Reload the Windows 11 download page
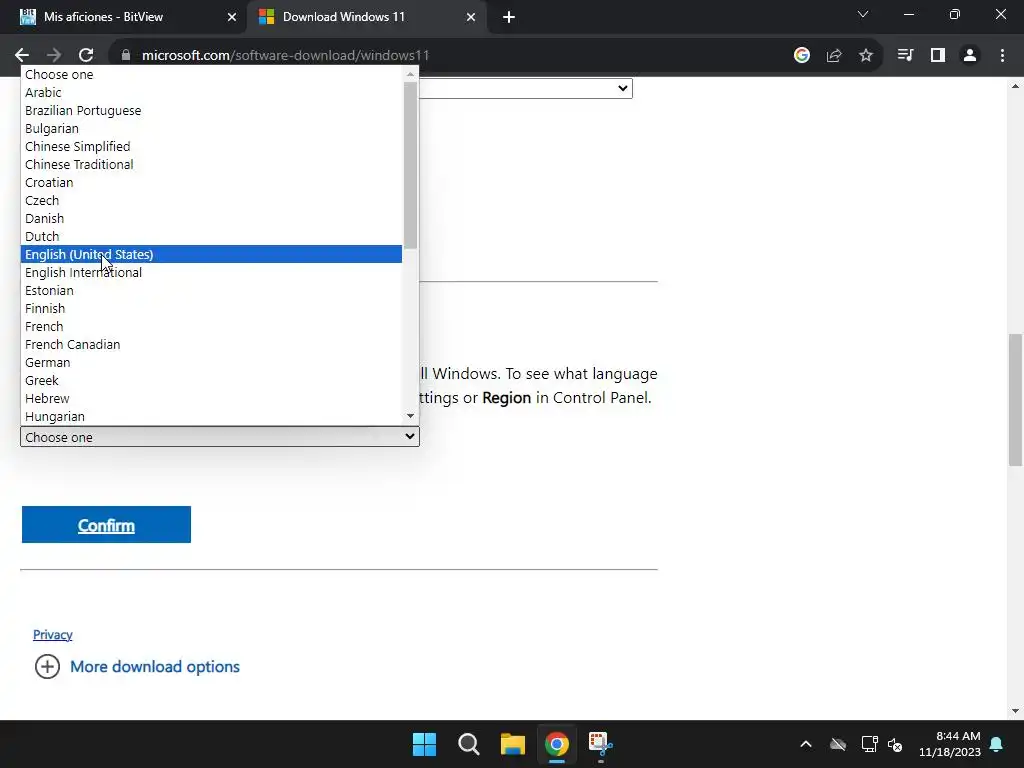The width and height of the screenshot is (1024, 768). [x=86, y=55]
